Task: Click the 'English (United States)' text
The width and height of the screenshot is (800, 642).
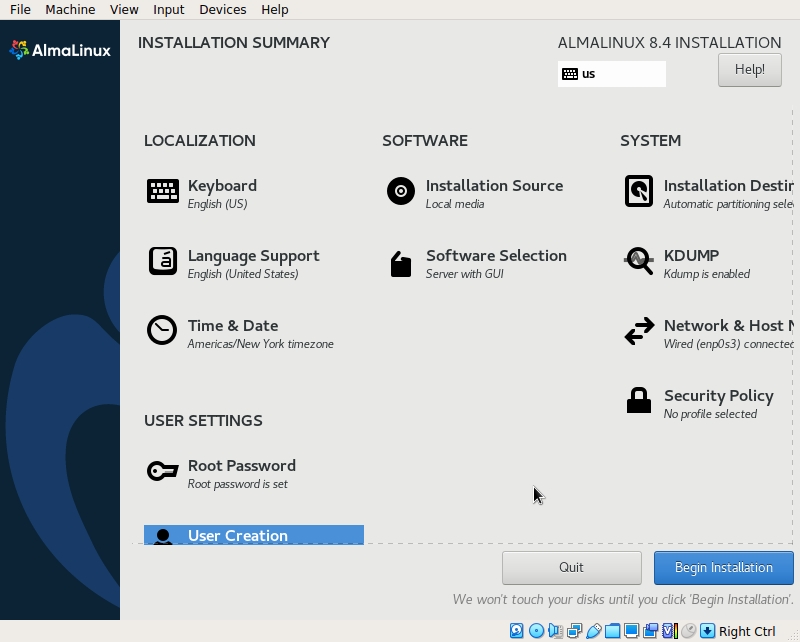Action: click(x=243, y=274)
